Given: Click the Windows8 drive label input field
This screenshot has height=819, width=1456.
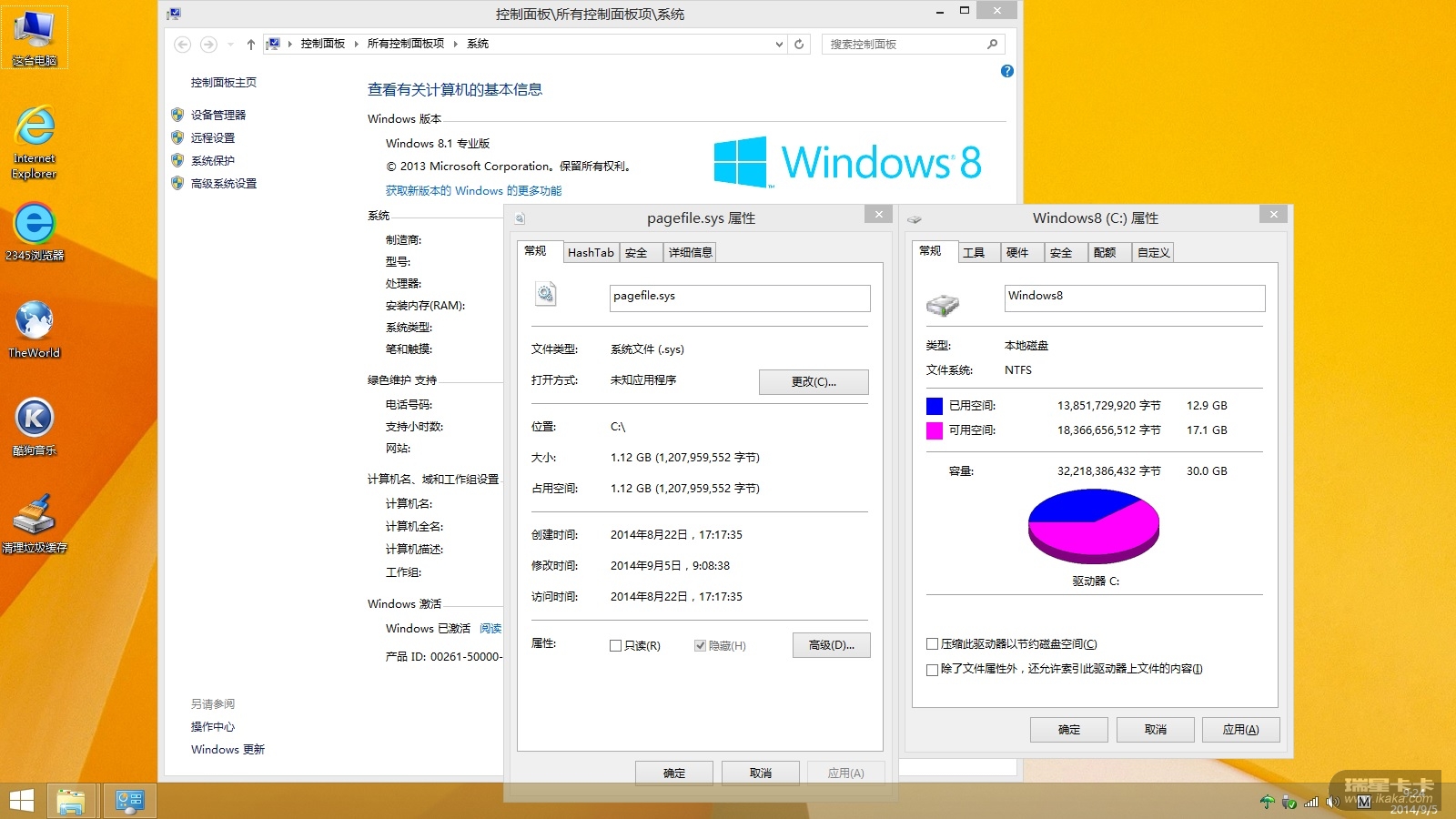Looking at the screenshot, I should click(1135, 298).
